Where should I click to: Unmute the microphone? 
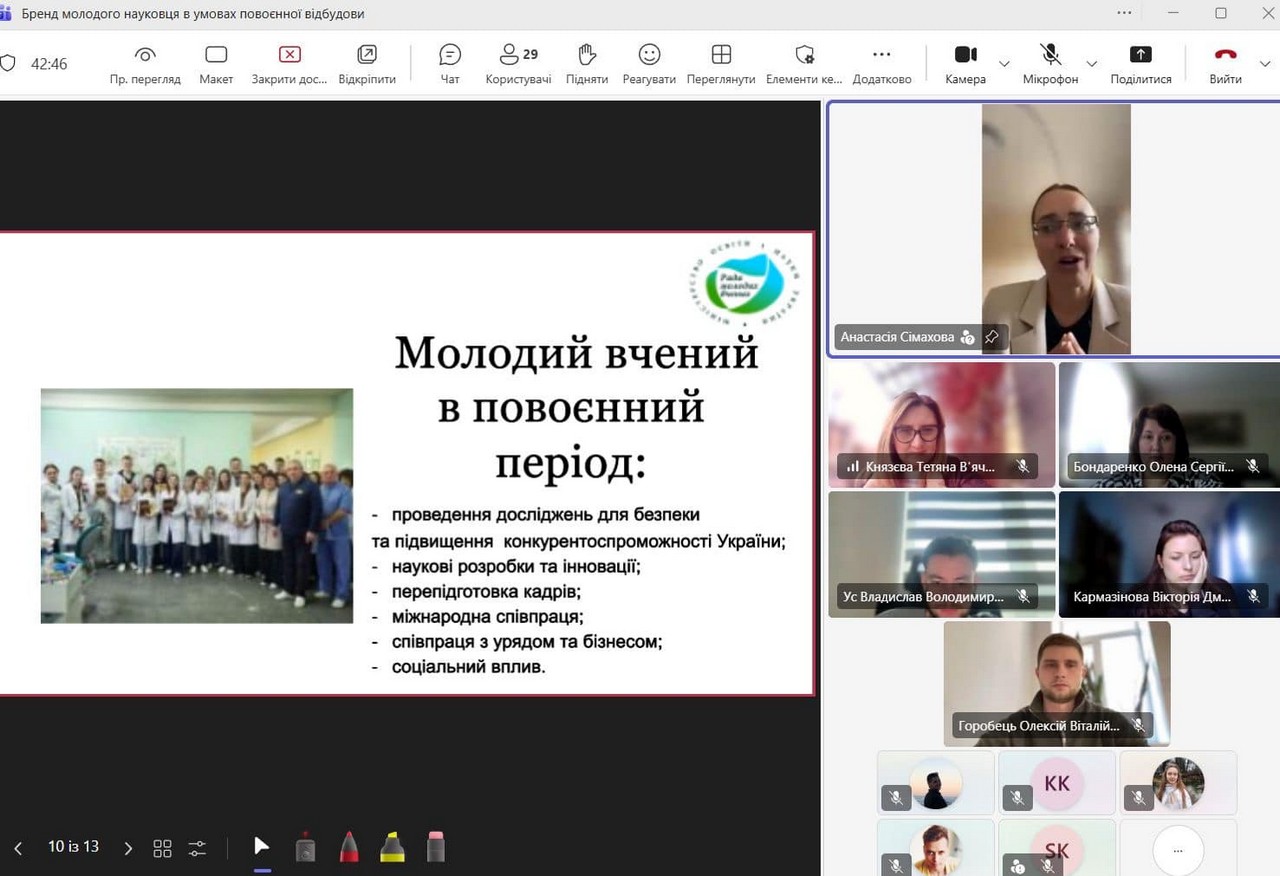(x=1050, y=63)
